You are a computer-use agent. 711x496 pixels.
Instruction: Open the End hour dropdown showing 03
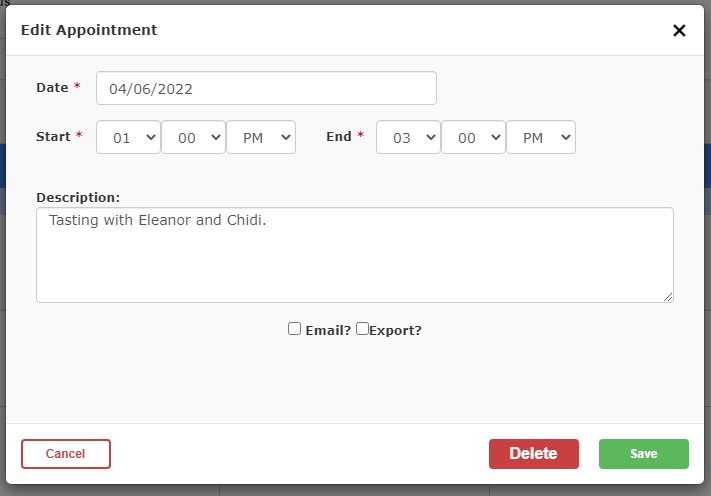pos(408,137)
